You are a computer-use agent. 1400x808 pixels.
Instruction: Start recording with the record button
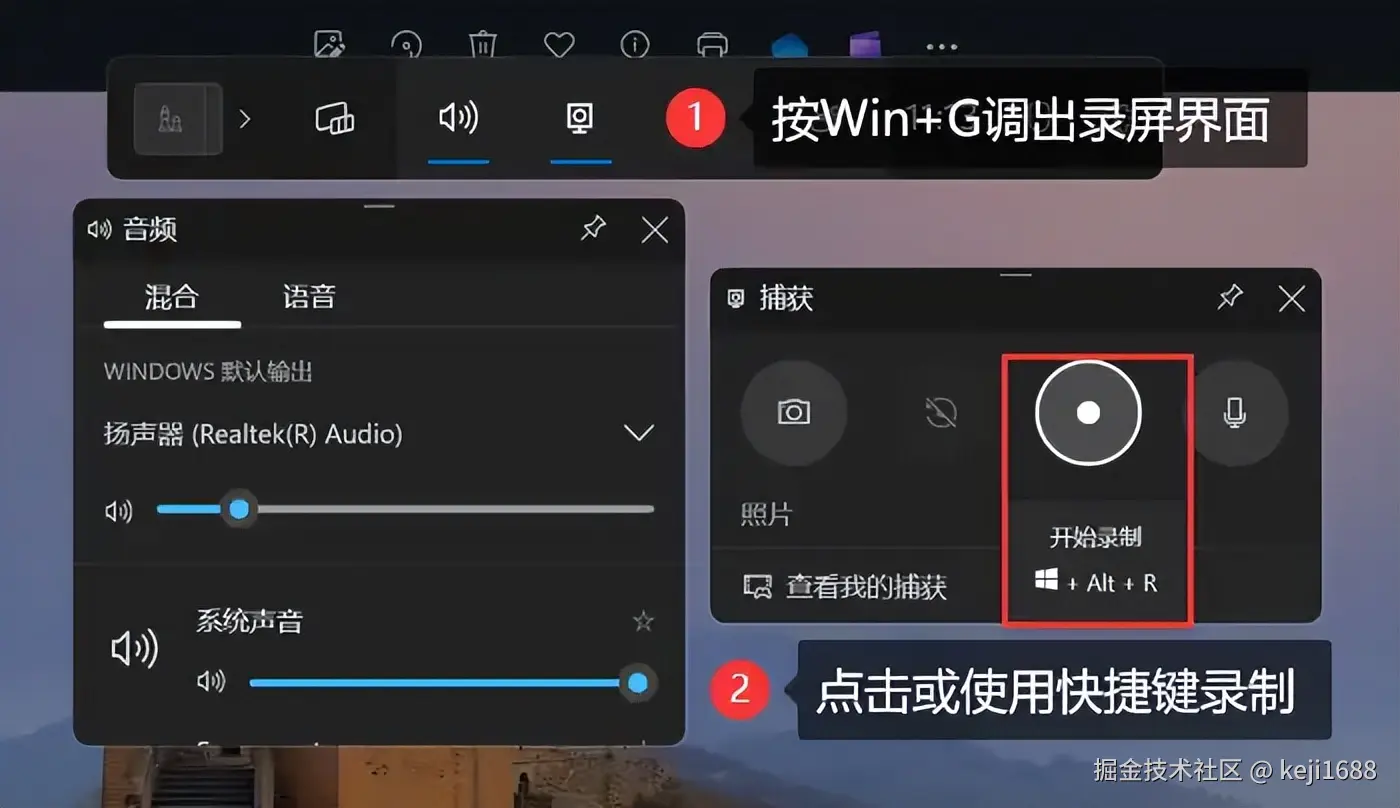point(1088,412)
